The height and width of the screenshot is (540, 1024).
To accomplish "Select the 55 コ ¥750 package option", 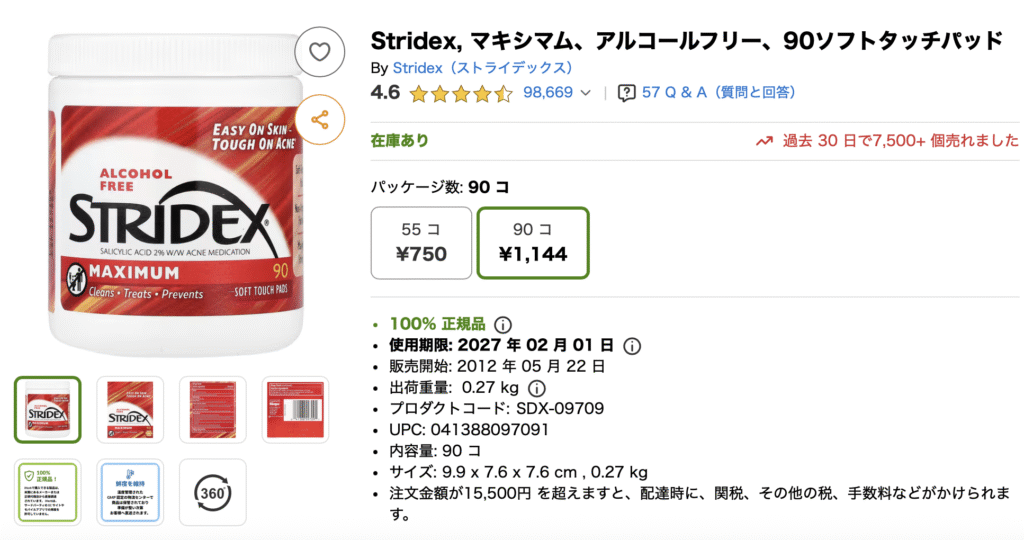I will pos(421,242).
